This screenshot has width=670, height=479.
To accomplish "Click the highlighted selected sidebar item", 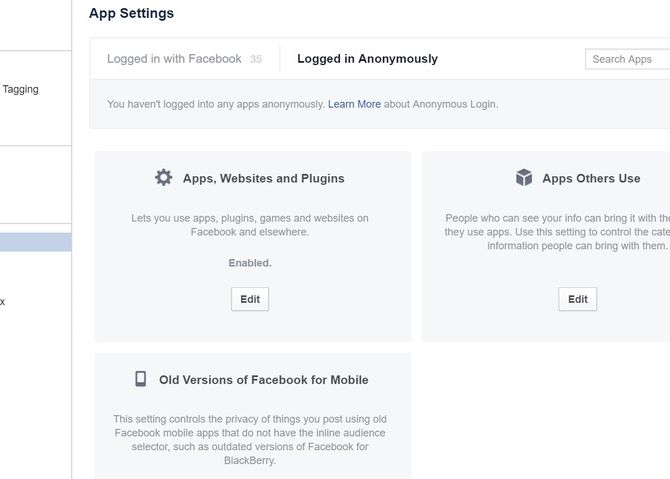I will tap(35, 242).
